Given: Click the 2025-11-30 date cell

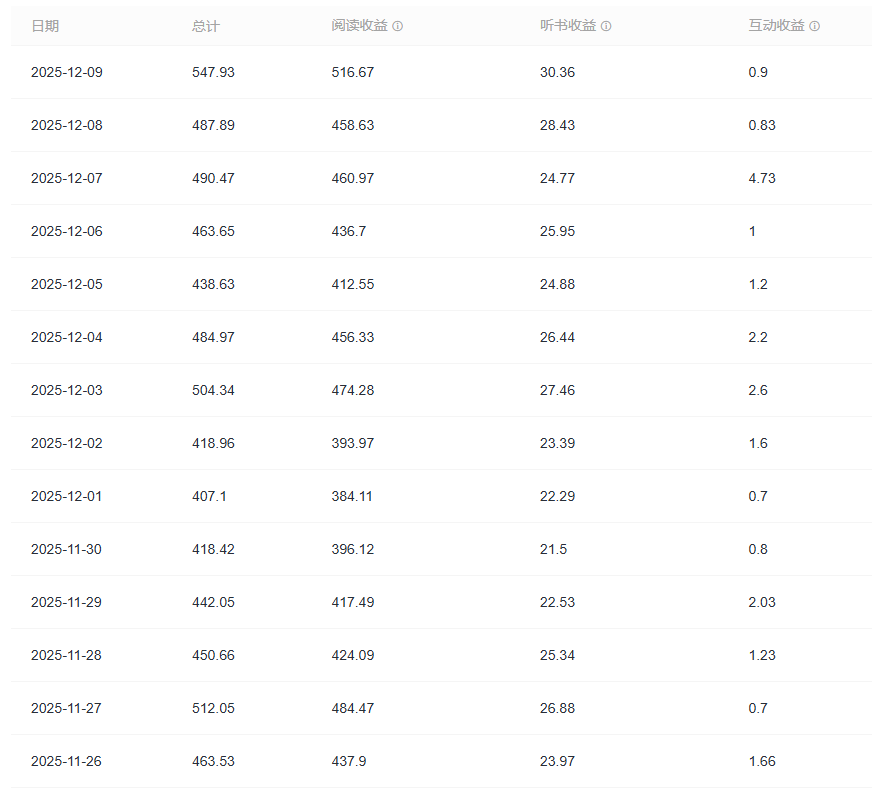Looking at the screenshot, I should [x=67, y=549].
